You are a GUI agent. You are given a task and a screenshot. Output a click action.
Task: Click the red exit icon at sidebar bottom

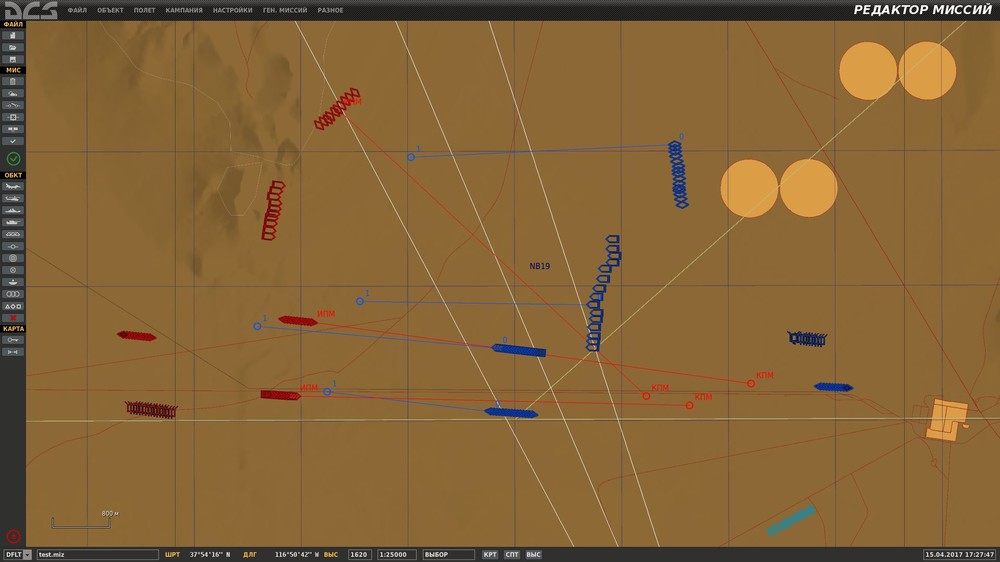coord(13,536)
